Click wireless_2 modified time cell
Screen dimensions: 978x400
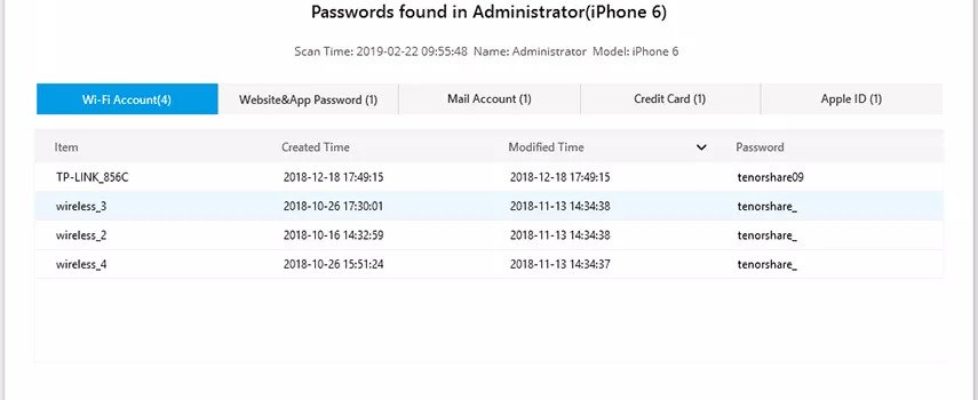(560, 236)
